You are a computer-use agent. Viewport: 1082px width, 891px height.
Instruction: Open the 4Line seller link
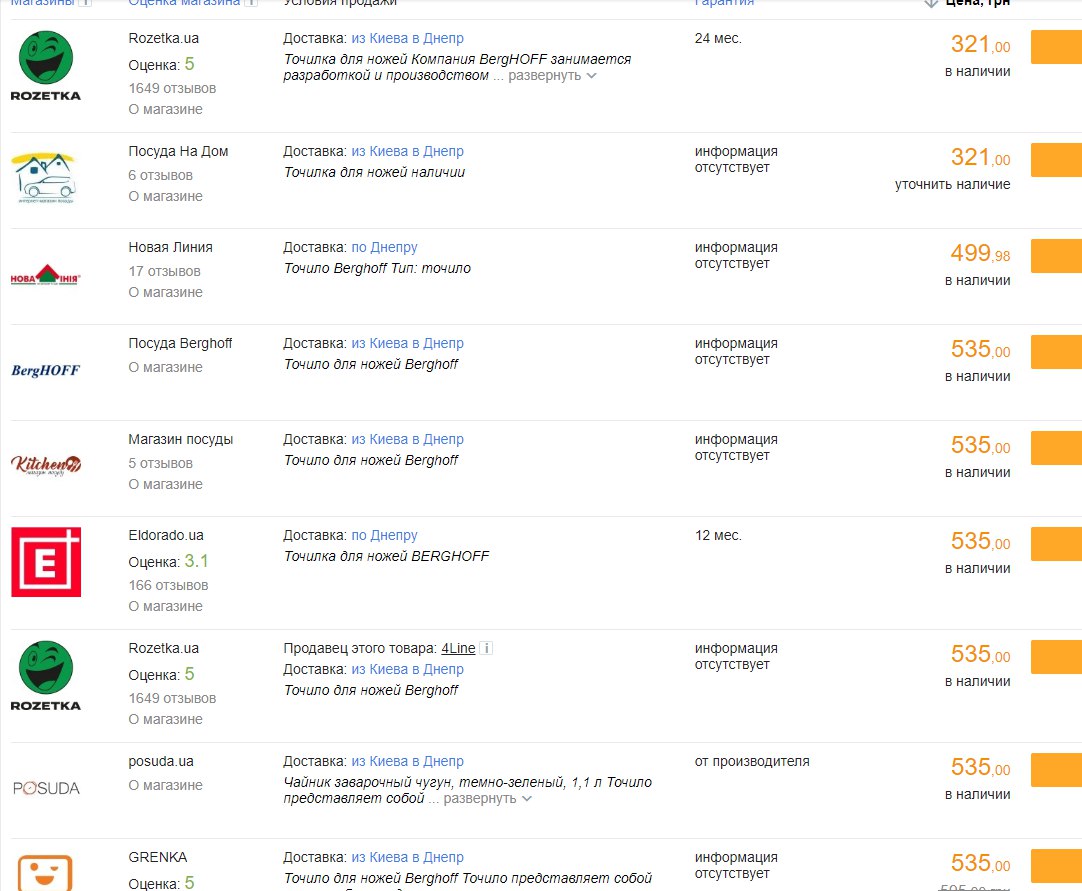pyautogui.click(x=458, y=648)
